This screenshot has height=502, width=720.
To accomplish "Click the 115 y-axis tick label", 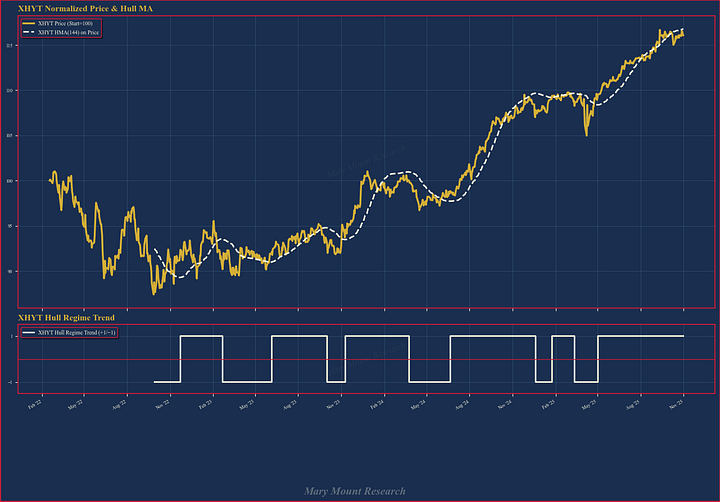I will (10, 46).
